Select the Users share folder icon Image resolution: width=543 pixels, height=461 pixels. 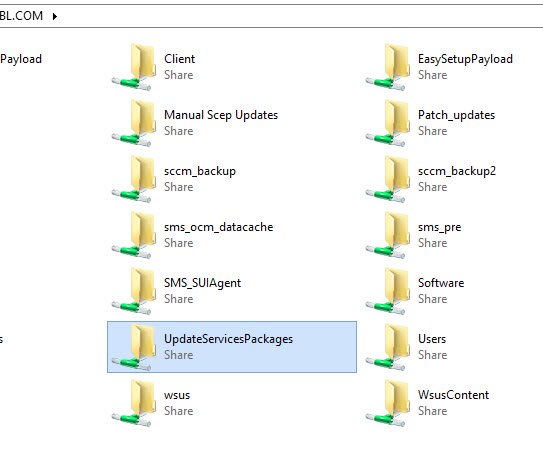coord(387,347)
